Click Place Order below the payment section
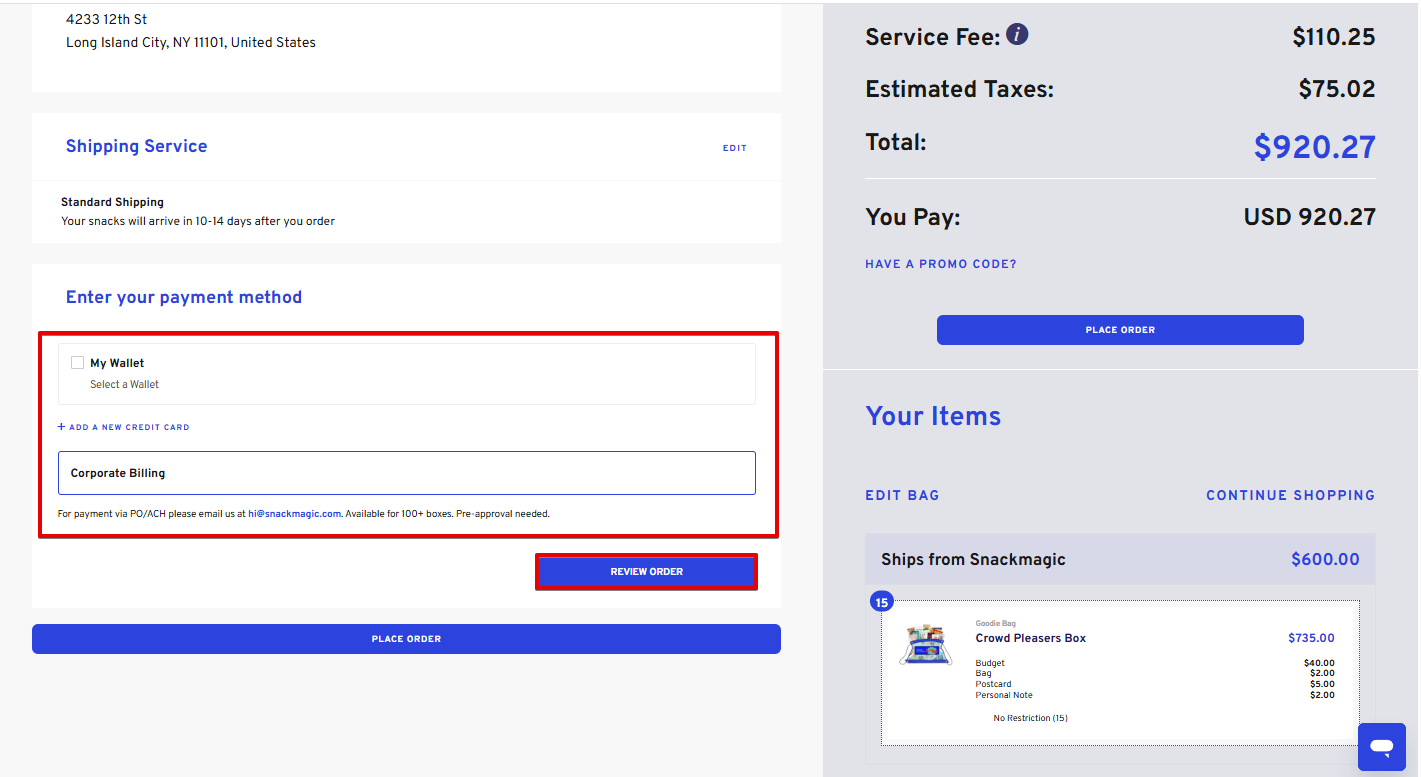Image resolution: width=1421 pixels, height=777 pixels. pyautogui.click(x=406, y=639)
